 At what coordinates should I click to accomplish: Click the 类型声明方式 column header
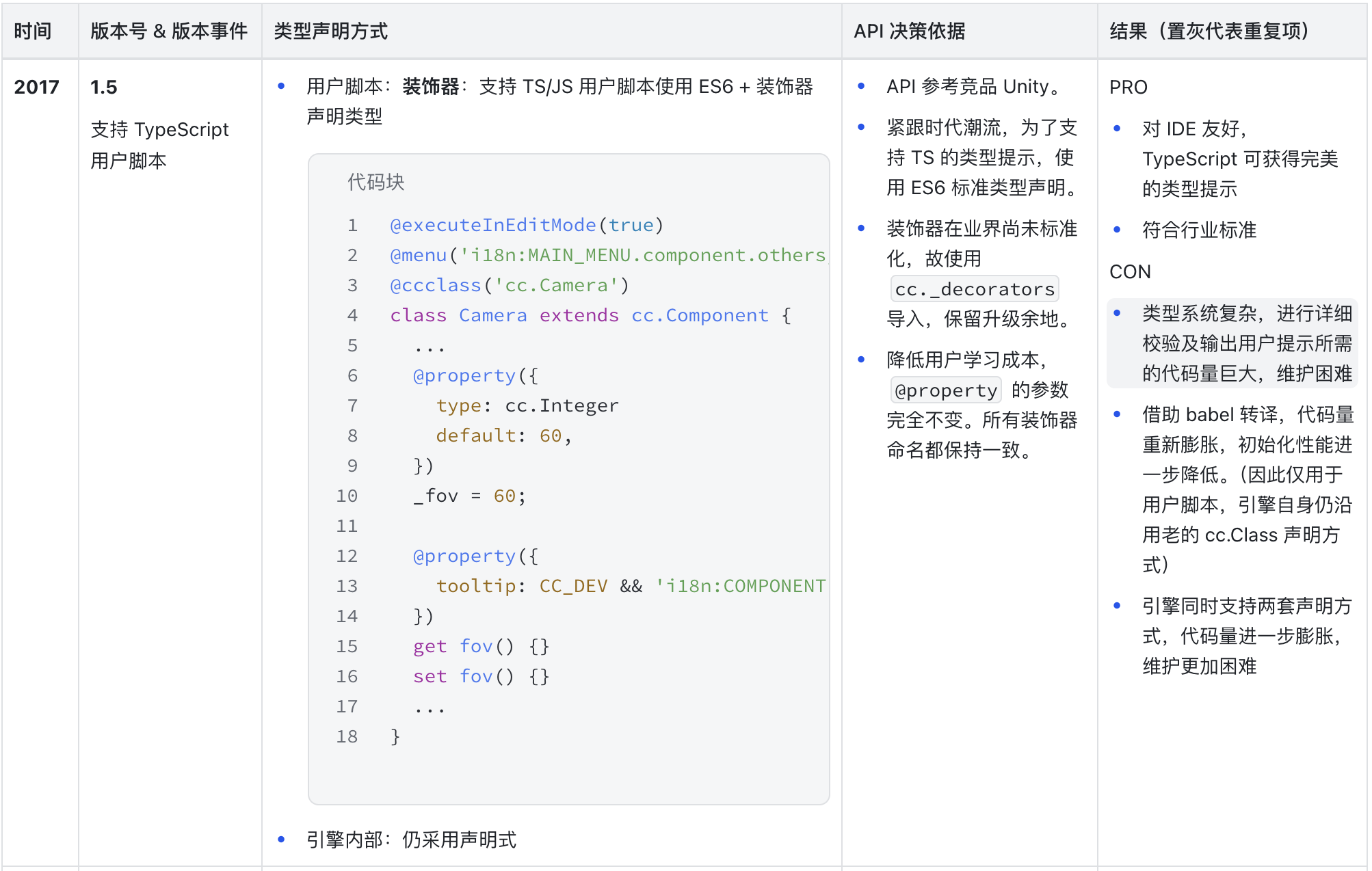point(330,31)
